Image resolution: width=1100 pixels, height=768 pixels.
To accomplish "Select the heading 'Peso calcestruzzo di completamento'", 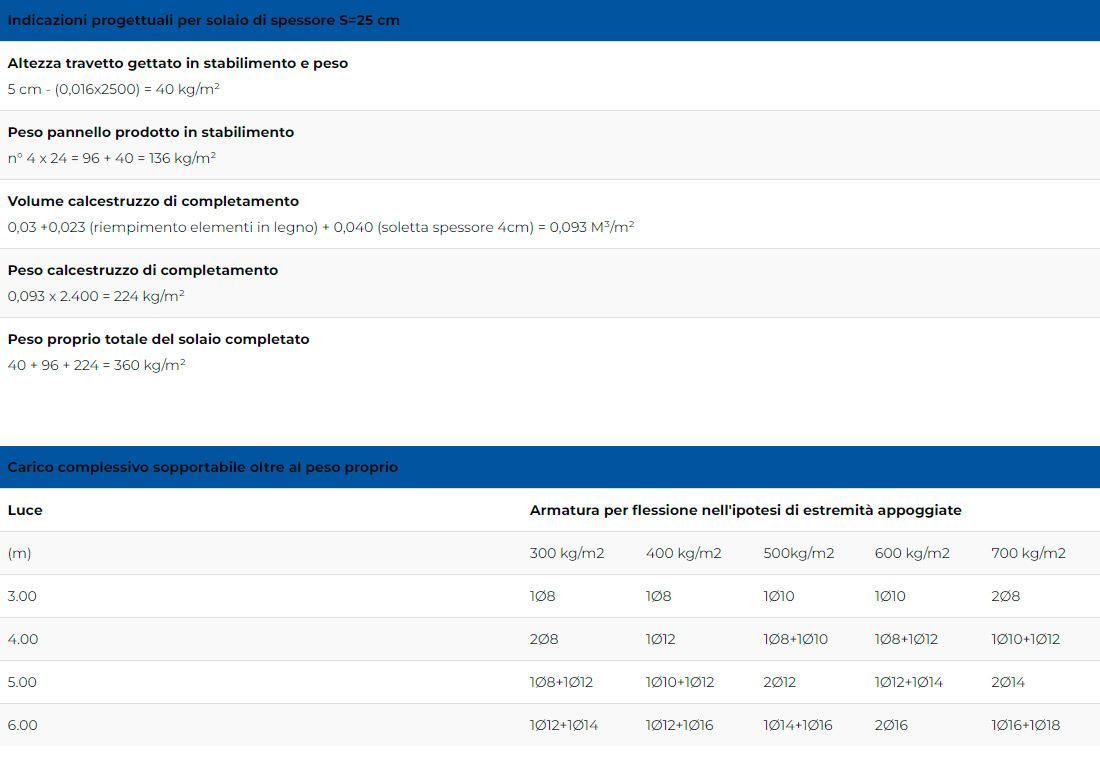I will [x=142, y=270].
